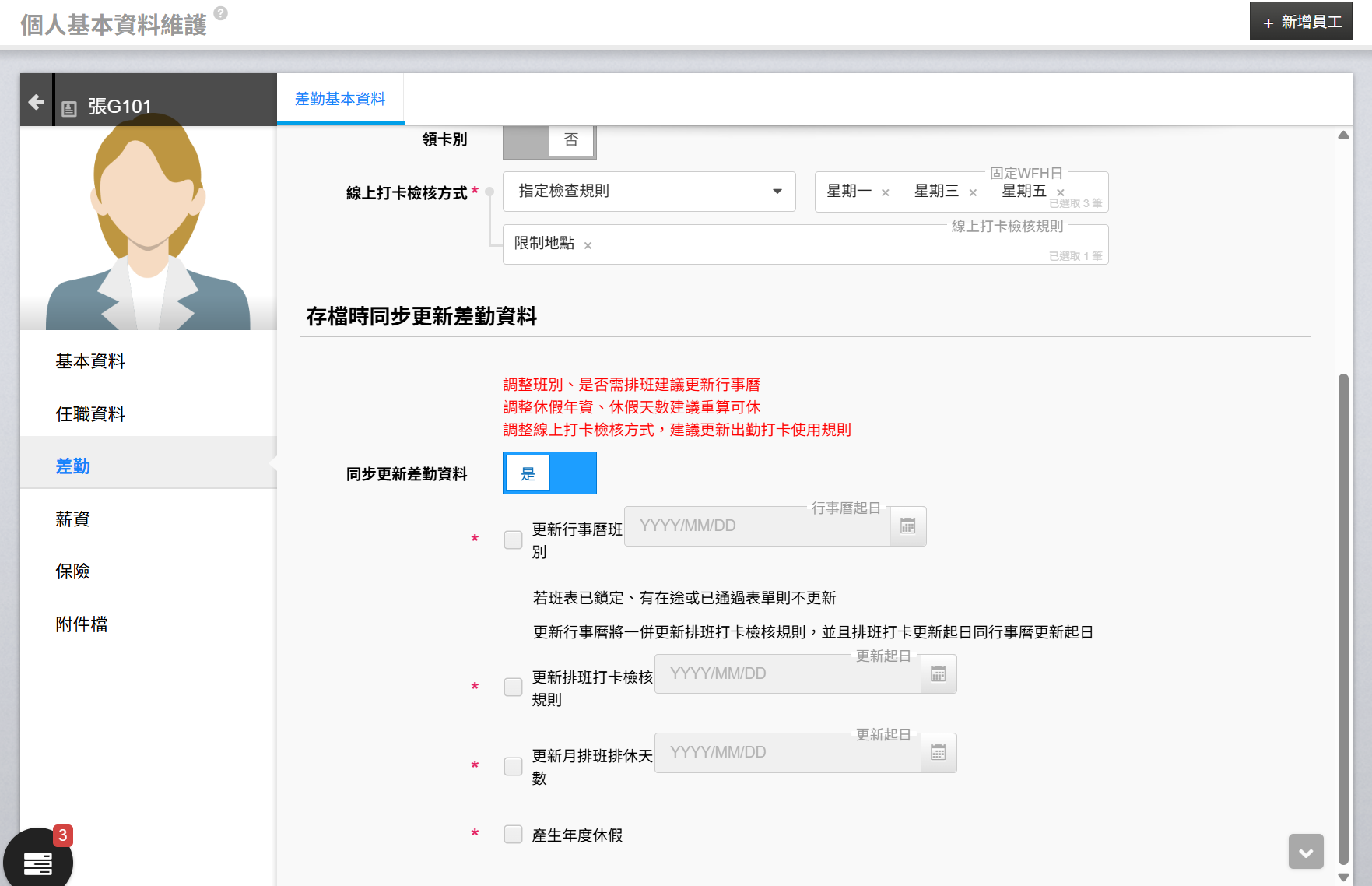Click the scroll-down chevron button
Viewport: 1372px width, 886px height.
click(x=1305, y=852)
